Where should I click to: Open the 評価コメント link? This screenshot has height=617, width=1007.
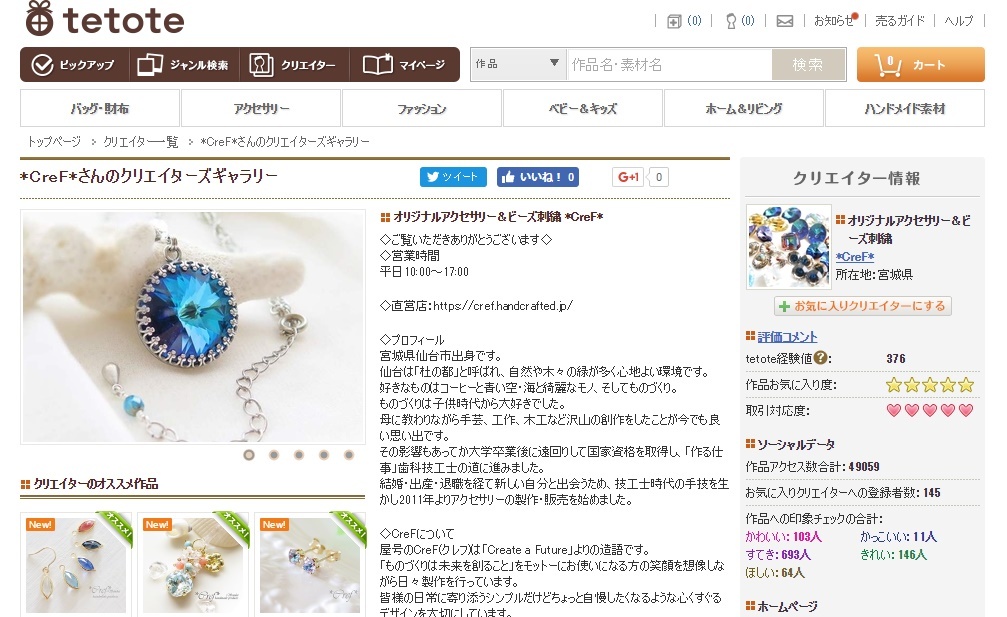coord(787,336)
